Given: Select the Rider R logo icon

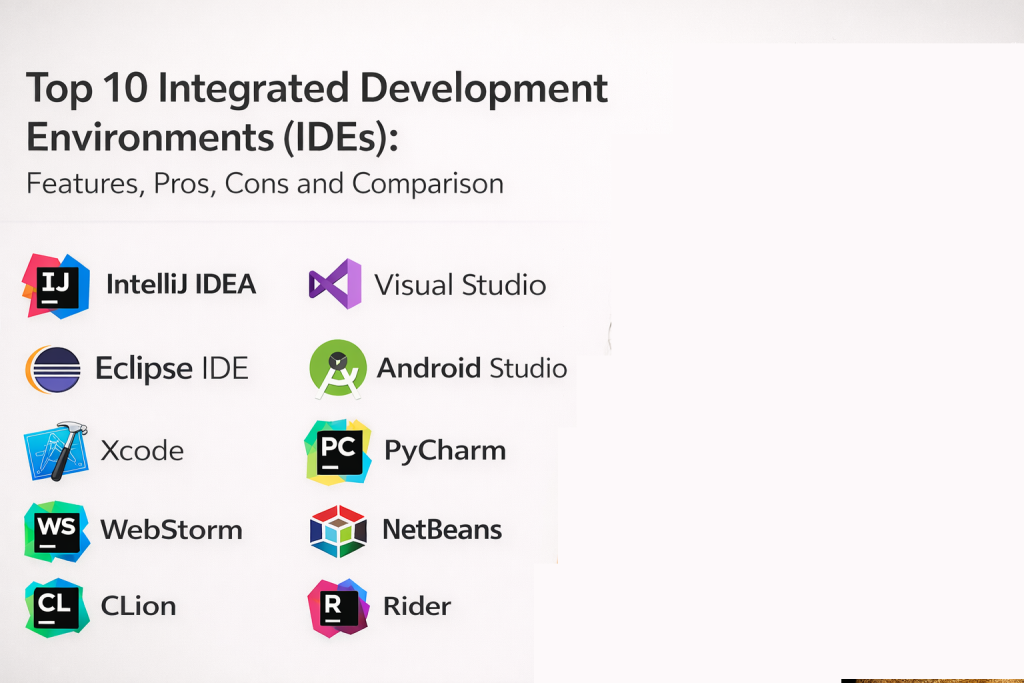Looking at the screenshot, I should point(338,607).
